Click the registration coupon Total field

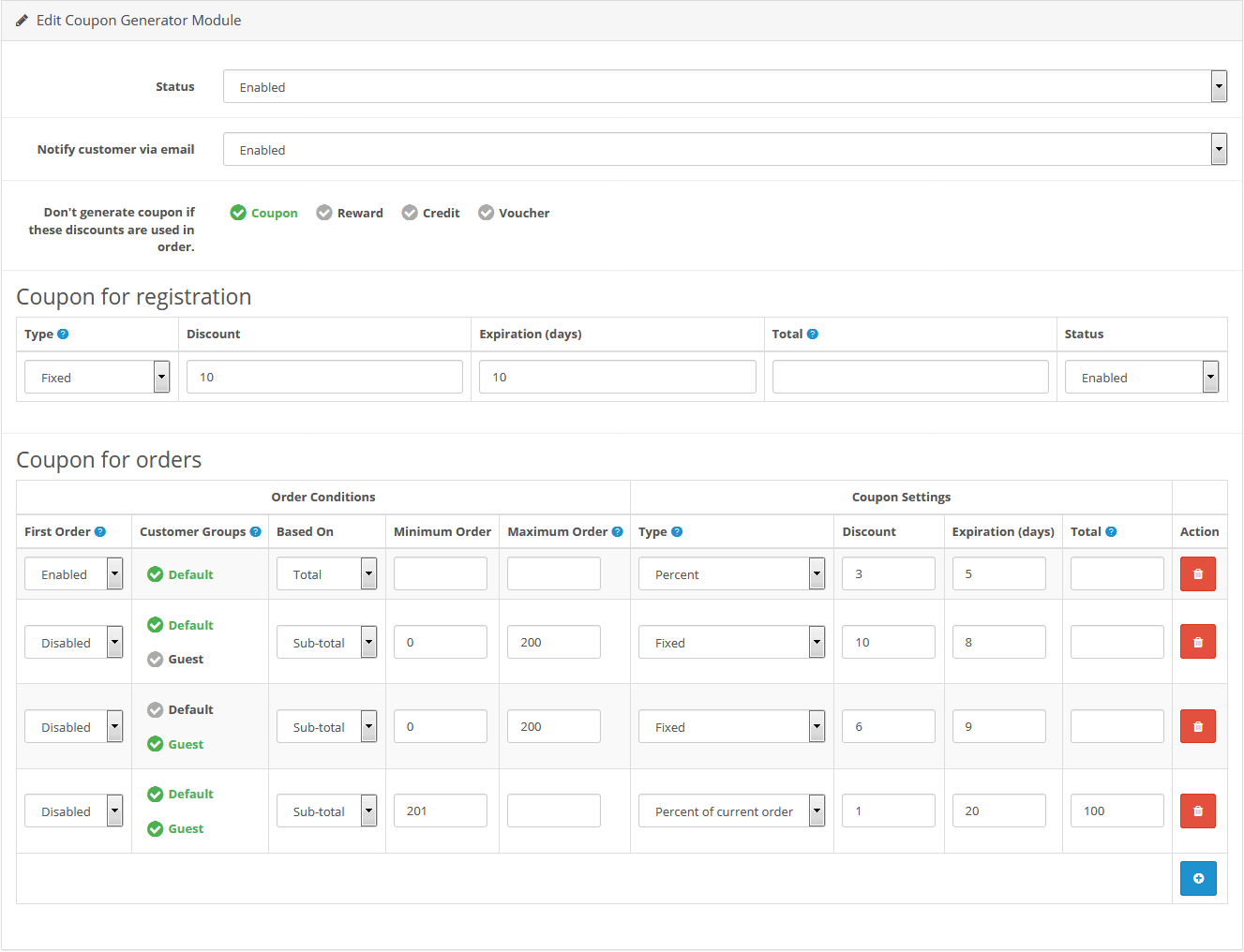point(910,377)
